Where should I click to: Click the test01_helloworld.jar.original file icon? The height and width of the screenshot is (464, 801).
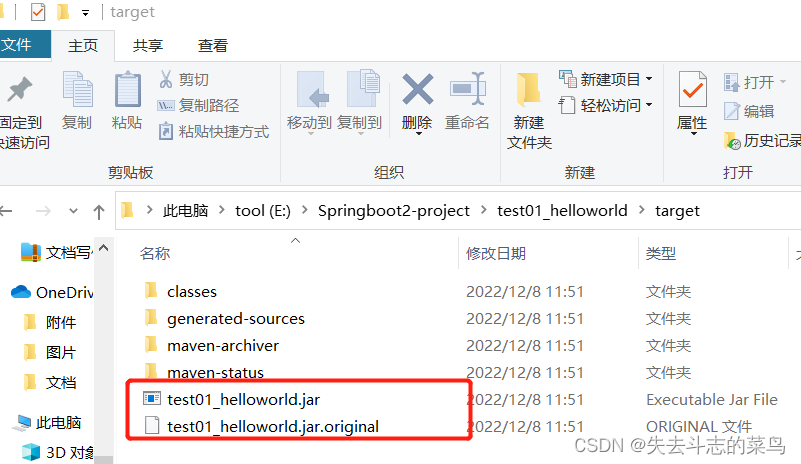[x=152, y=425]
